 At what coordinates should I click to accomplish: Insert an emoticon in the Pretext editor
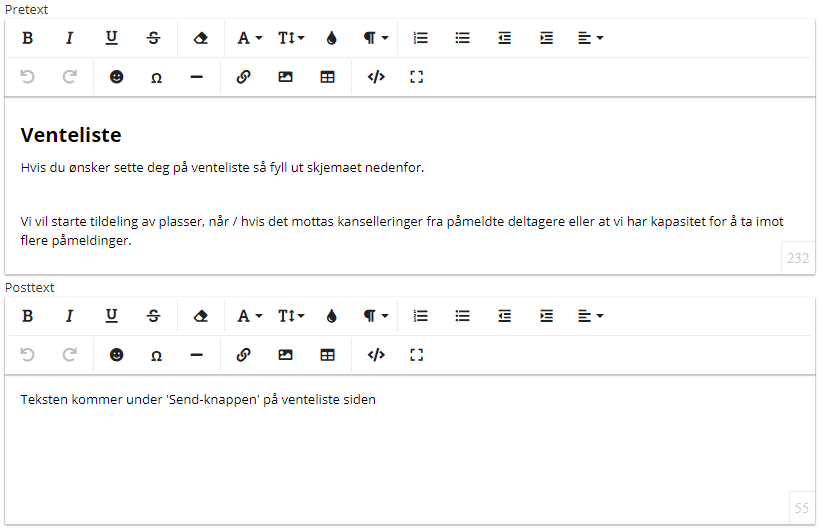pyautogui.click(x=117, y=77)
